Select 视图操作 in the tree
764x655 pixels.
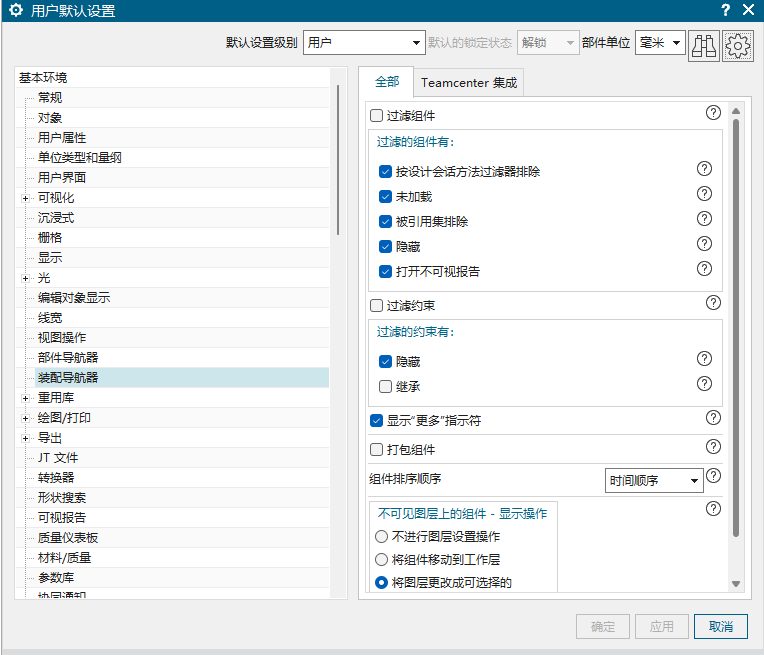pyautogui.click(x=62, y=338)
